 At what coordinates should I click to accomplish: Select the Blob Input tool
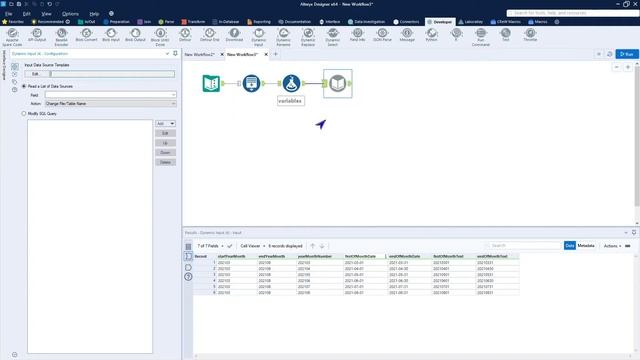coord(111,35)
